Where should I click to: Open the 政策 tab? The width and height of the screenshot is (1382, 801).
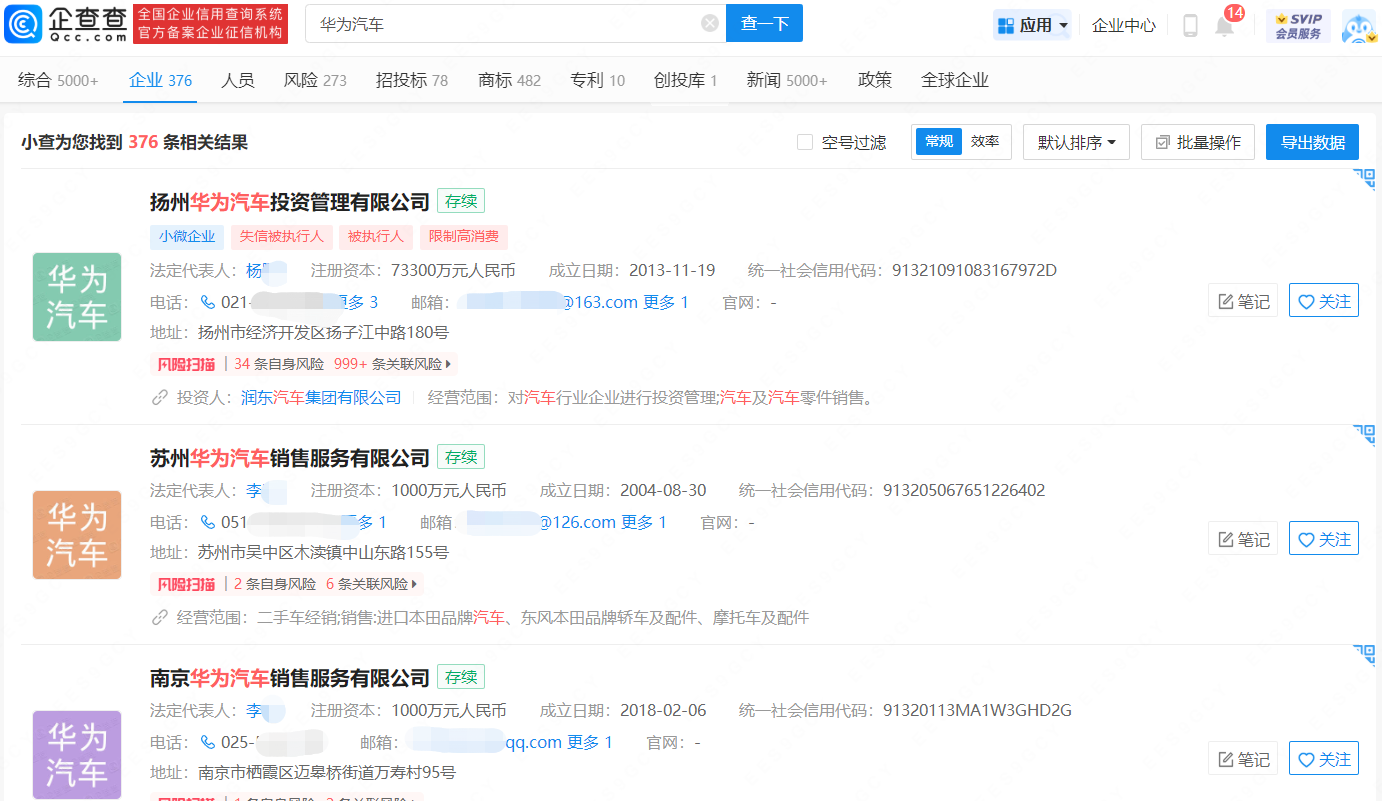point(875,80)
